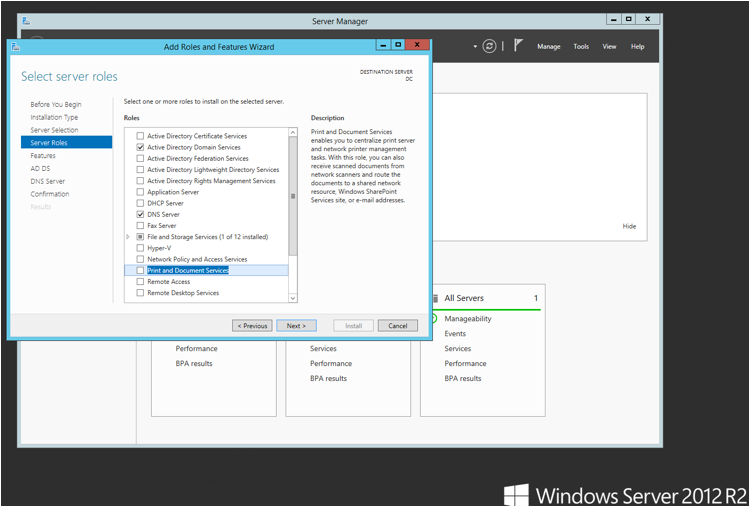
Task: Click the Next button
Action: click(297, 326)
